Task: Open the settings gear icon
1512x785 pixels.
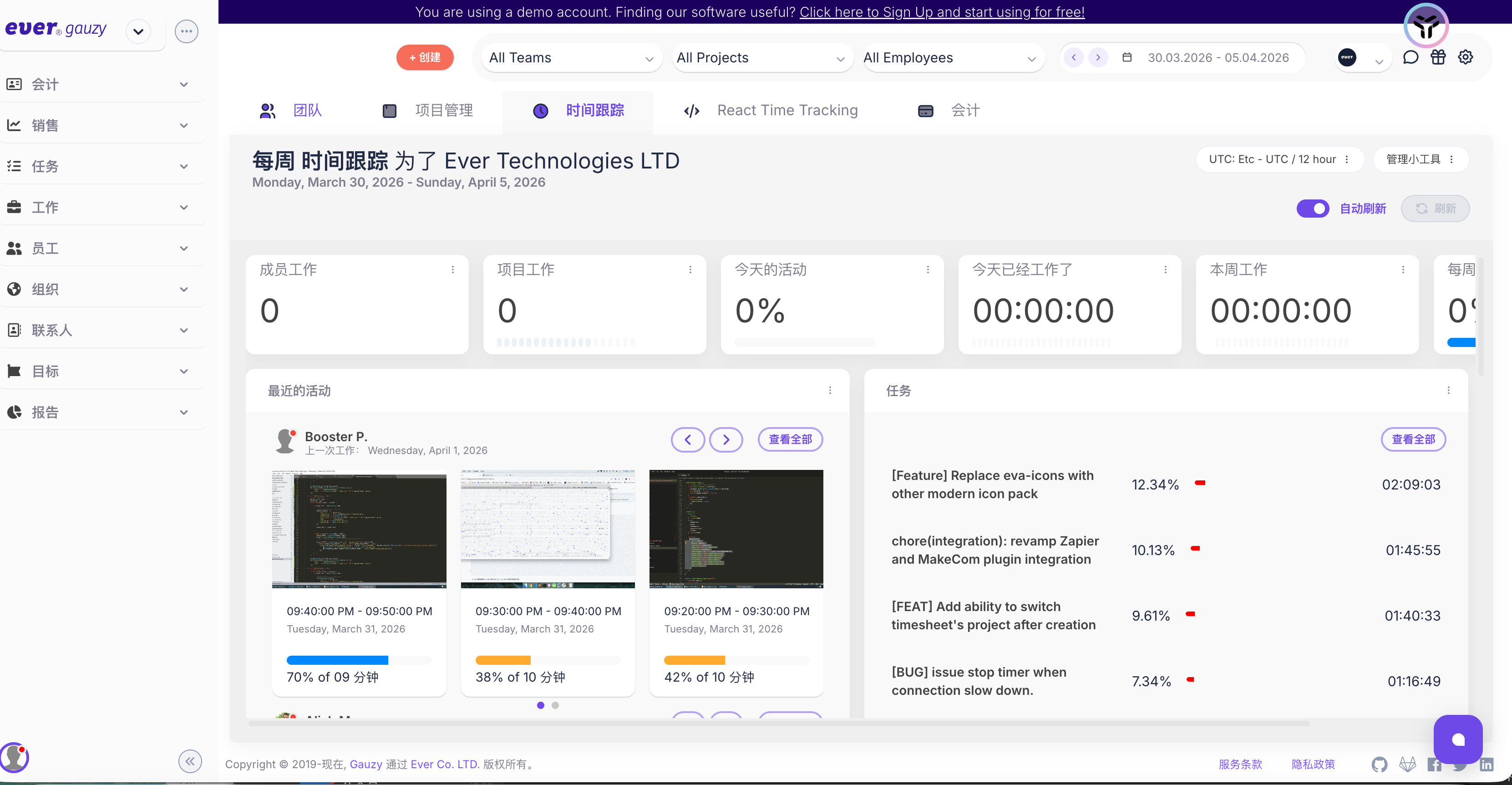Action: click(1466, 57)
